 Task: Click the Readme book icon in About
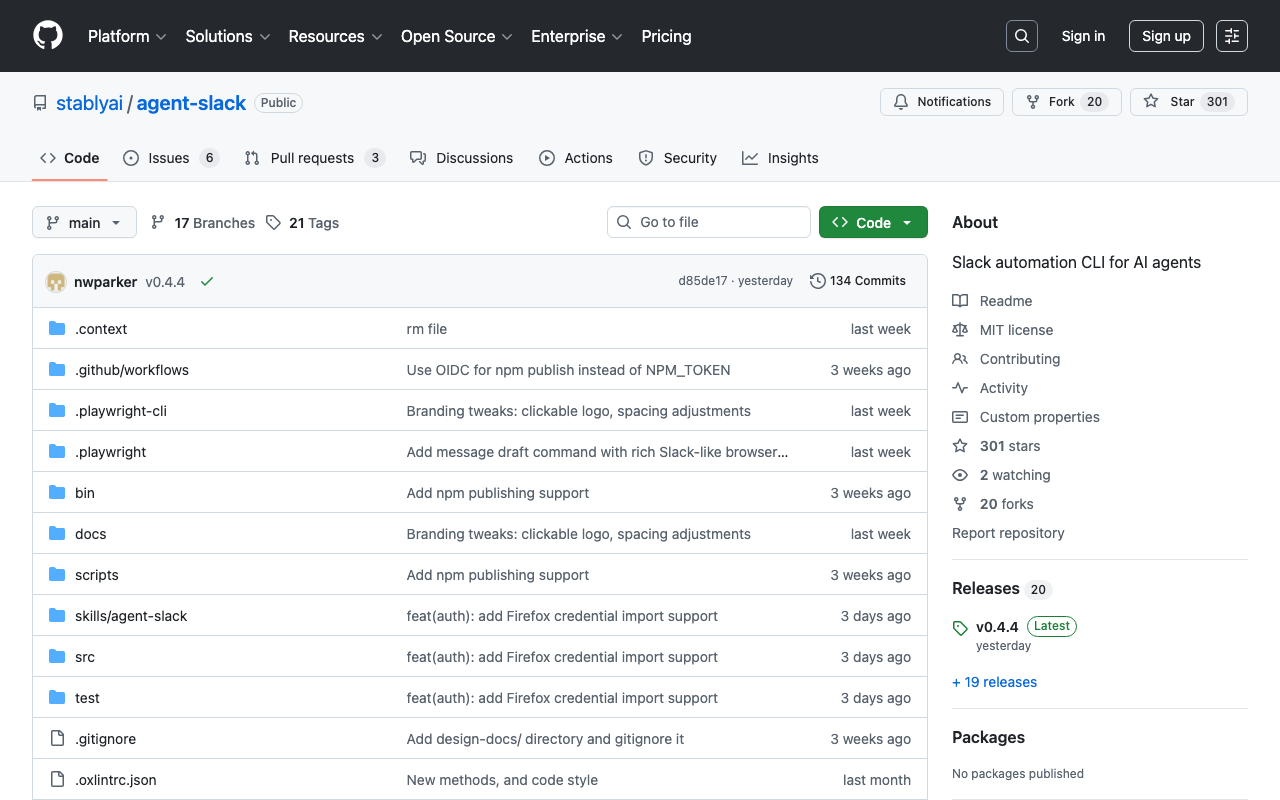coord(960,301)
